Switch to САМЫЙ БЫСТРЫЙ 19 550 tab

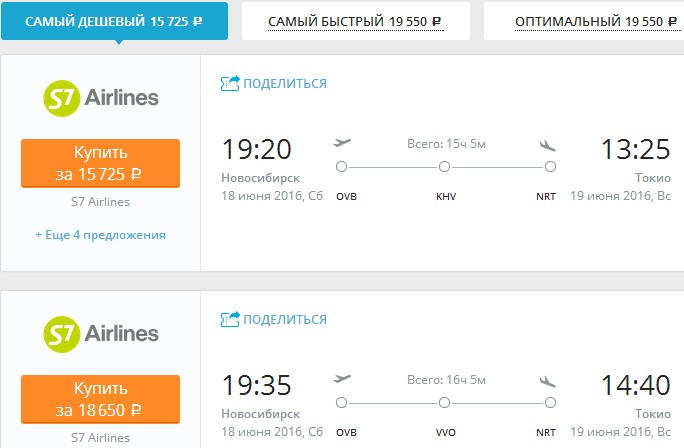(x=356, y=21)
